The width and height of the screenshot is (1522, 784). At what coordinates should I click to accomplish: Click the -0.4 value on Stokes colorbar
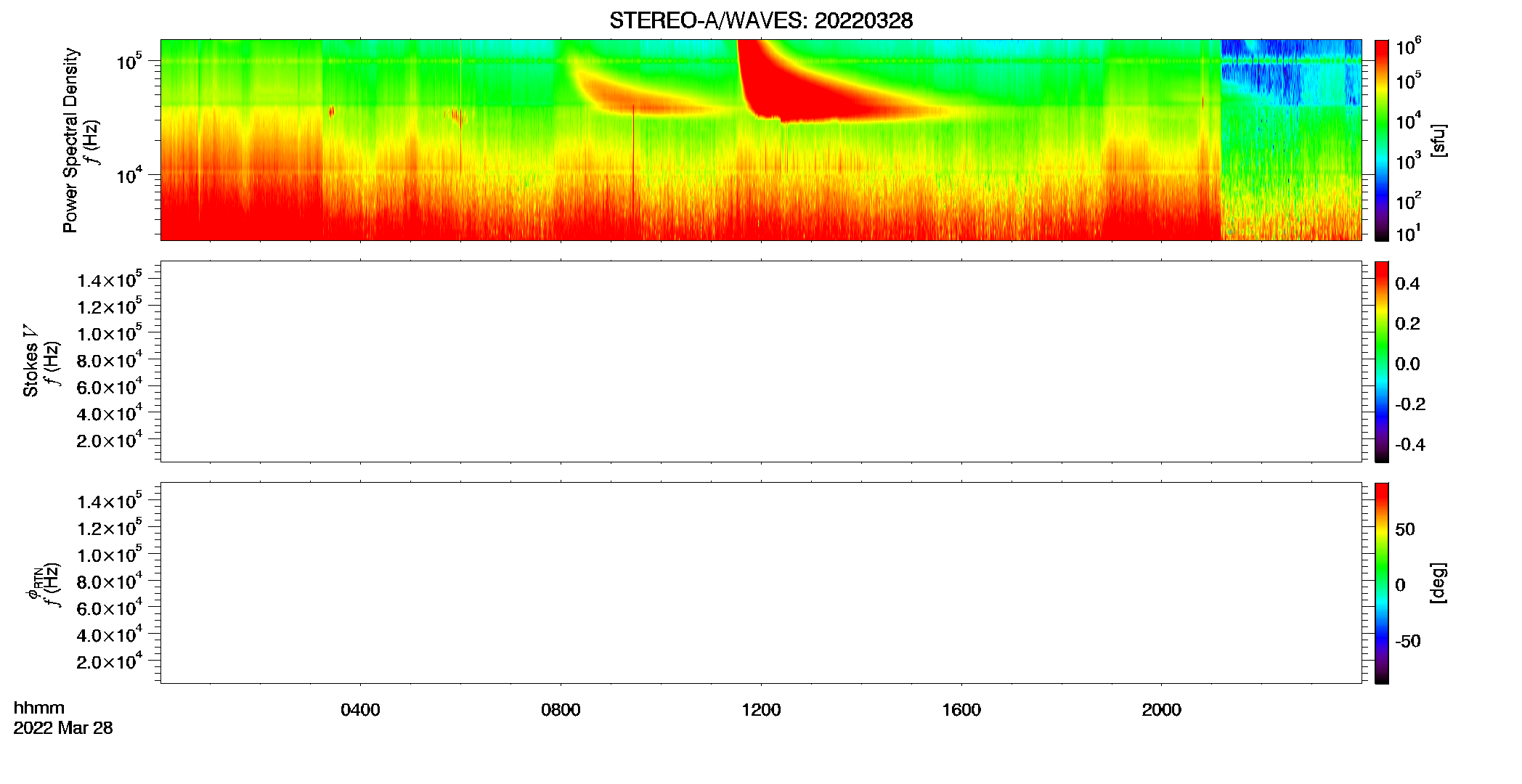[x=1410, y=445]
